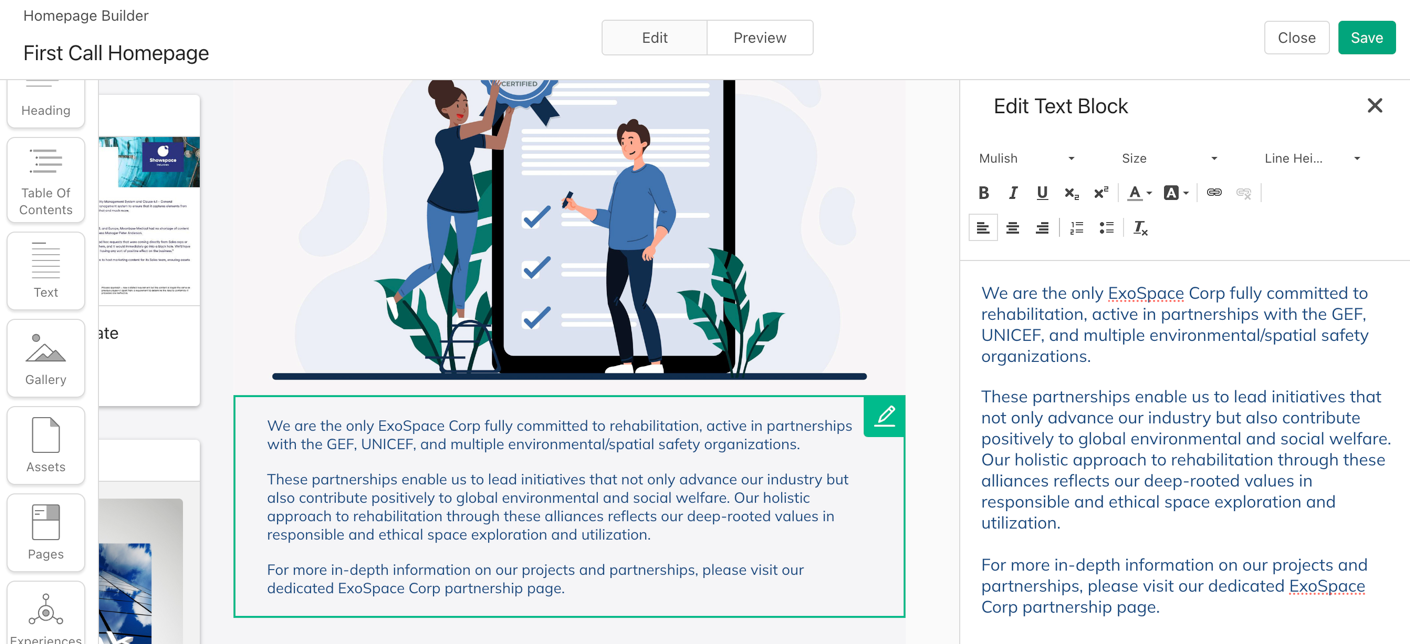Viewport: 1410px width, 644px height.
Task: Switch to the Preview tab
Action: (760, 38)
